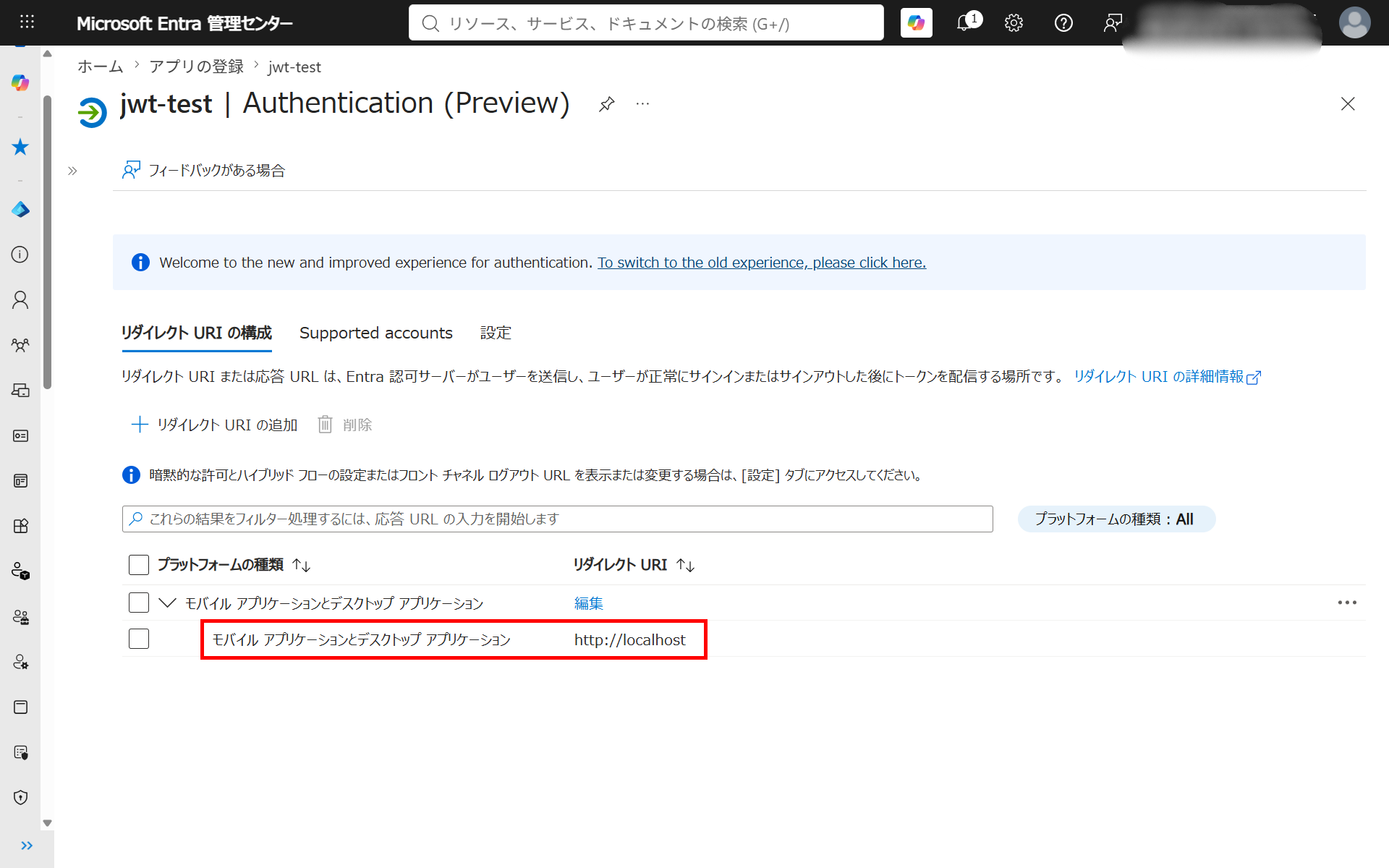Focus the top resource search box
Viewport: 1389px width, 868px height.
pyautogui.click(x=645, y=23)
